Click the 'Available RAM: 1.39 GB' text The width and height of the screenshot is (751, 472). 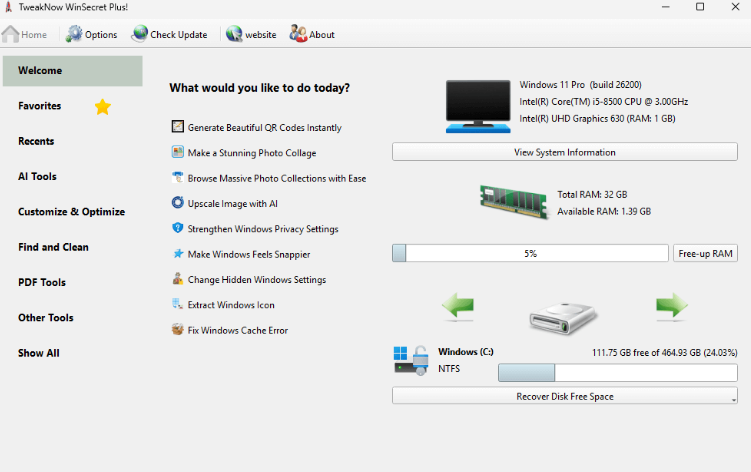[x=604, y=211]
